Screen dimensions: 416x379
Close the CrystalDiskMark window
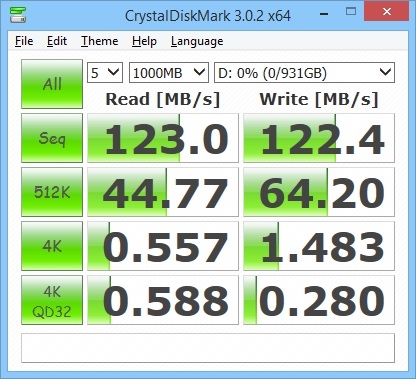[x=387, y=12]
